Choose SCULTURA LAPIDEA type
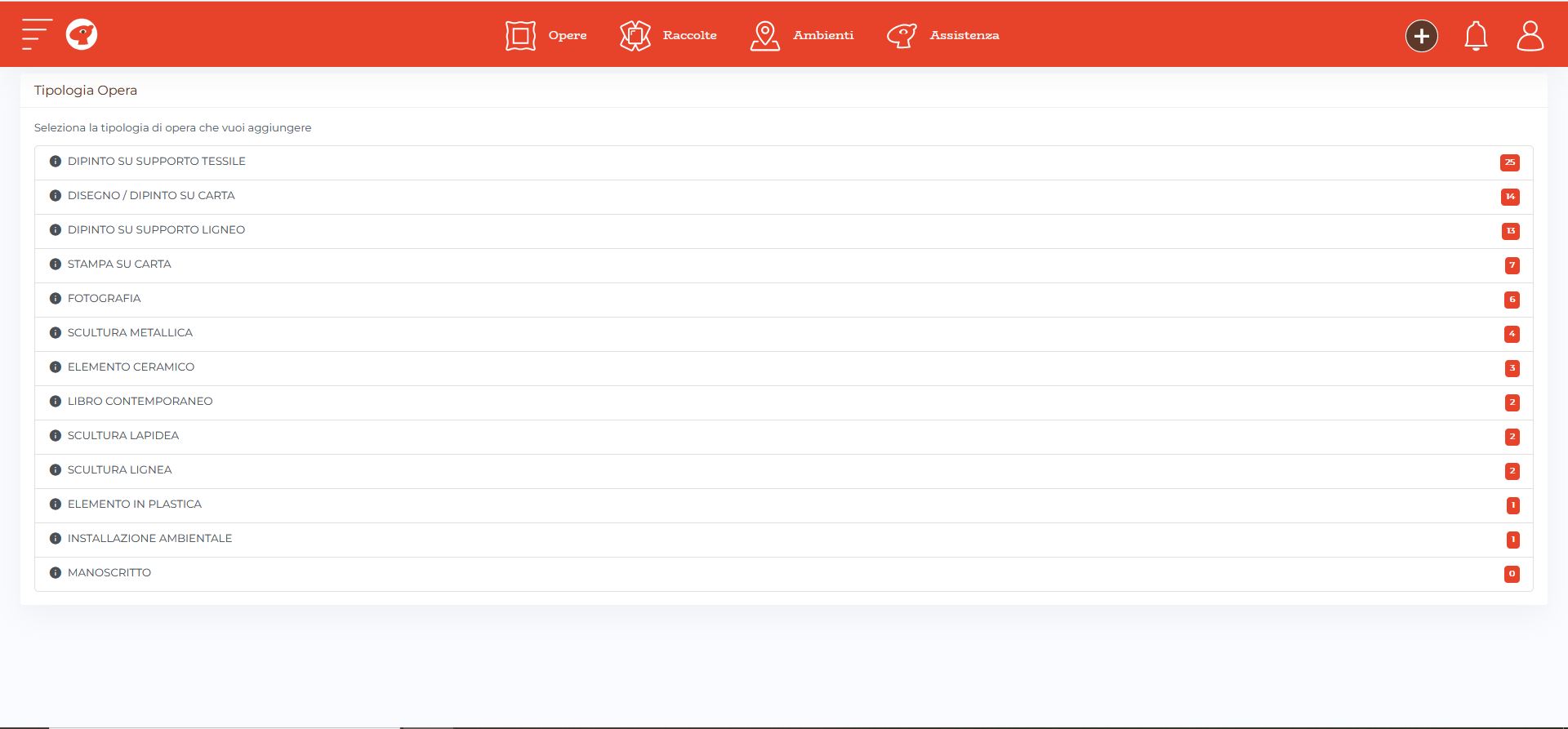Viewport: 1568px width, 729px height. (x=784, y=437)
